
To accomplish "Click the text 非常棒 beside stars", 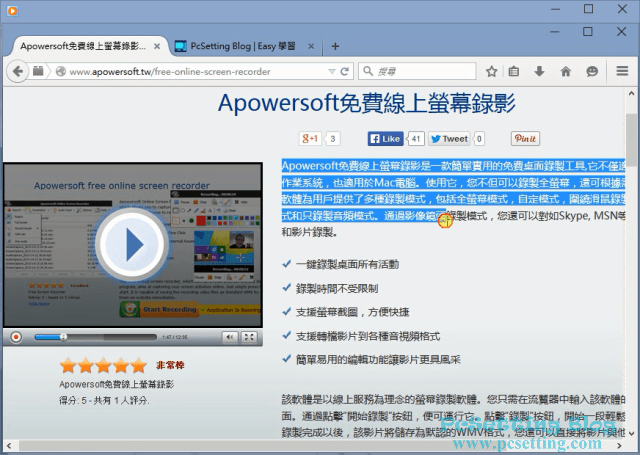I will (170, 365).
